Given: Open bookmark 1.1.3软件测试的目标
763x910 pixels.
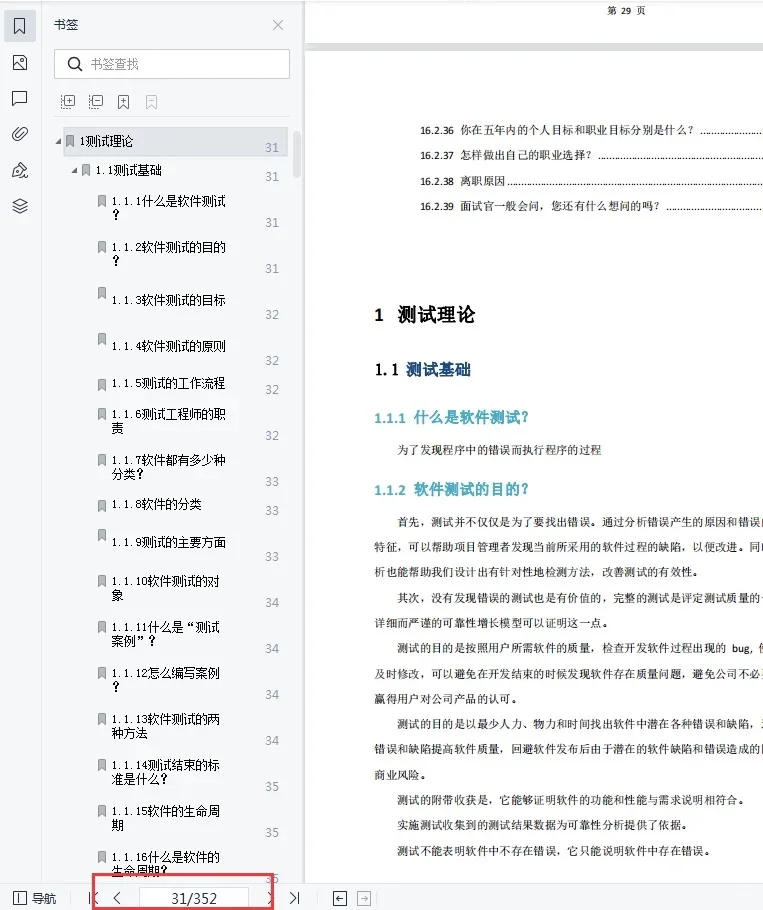Looking at the screenshot, I should coord(168,300).
